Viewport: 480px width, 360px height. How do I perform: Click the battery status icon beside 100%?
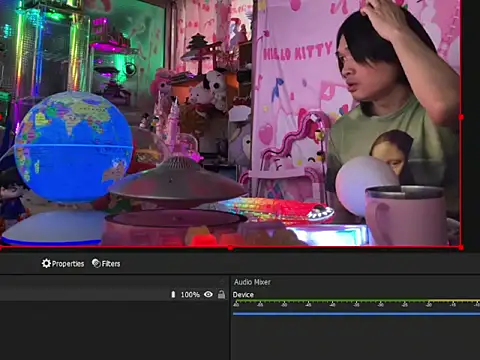pyautogui.click(x=173, y=294)
